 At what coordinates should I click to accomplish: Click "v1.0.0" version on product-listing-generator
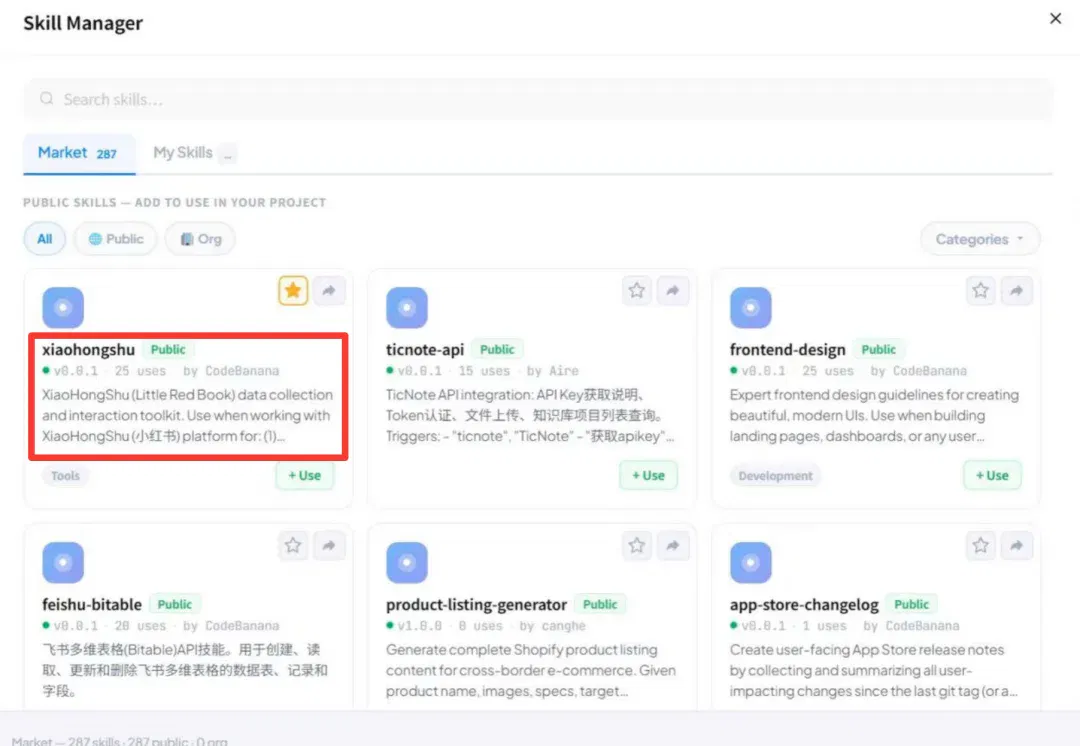[419, 626]
